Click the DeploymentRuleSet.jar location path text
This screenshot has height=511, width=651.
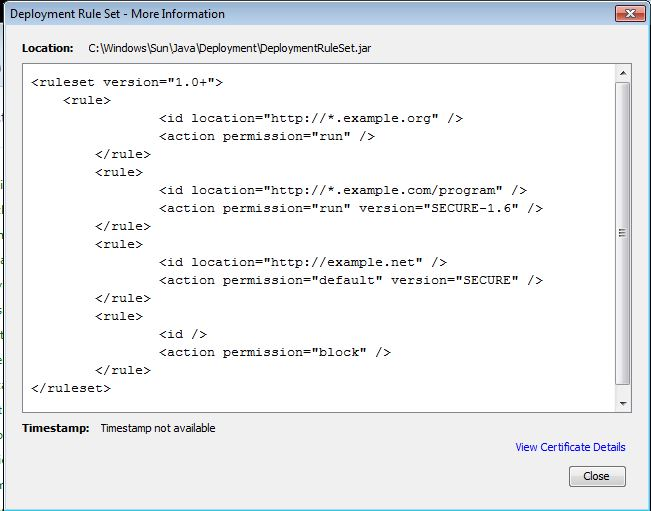230,48
